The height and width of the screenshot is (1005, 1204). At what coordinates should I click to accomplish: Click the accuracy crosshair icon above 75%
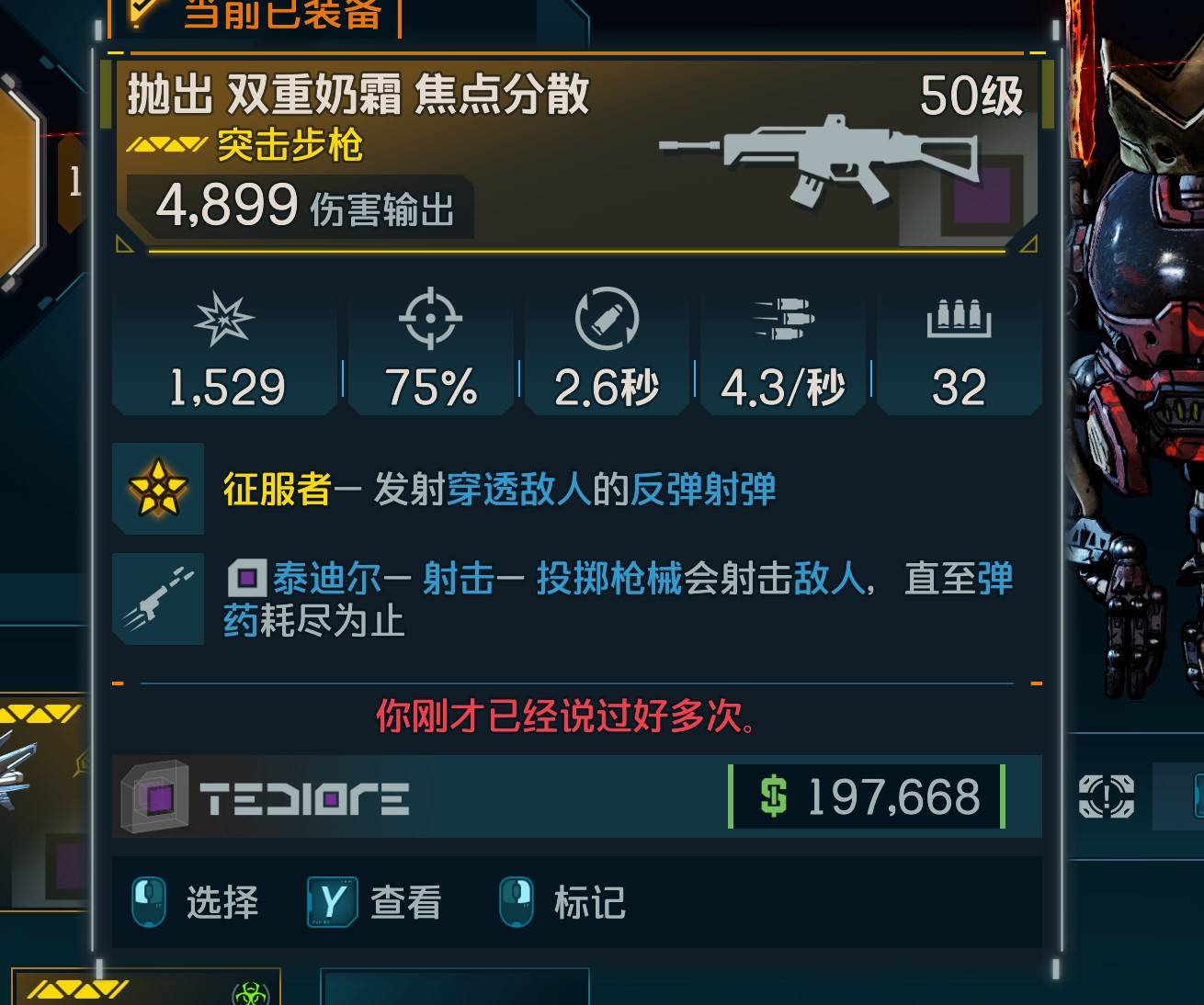click(430, 319)
